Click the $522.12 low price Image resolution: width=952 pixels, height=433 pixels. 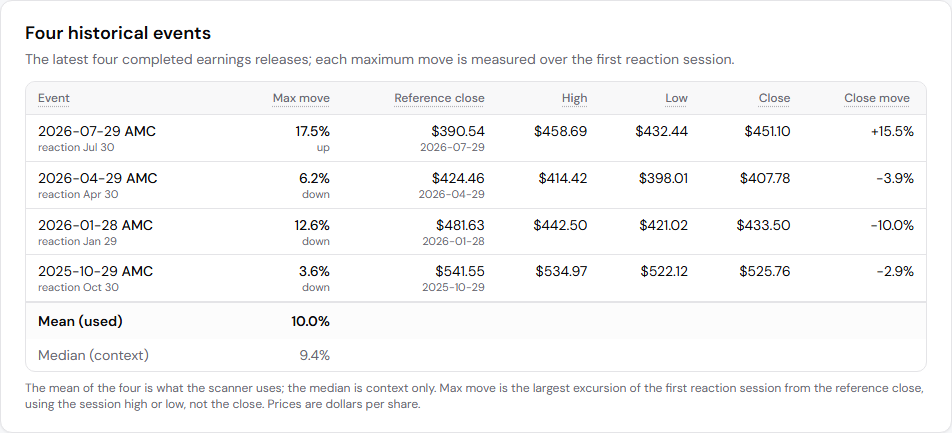click(x=664, y=271)
